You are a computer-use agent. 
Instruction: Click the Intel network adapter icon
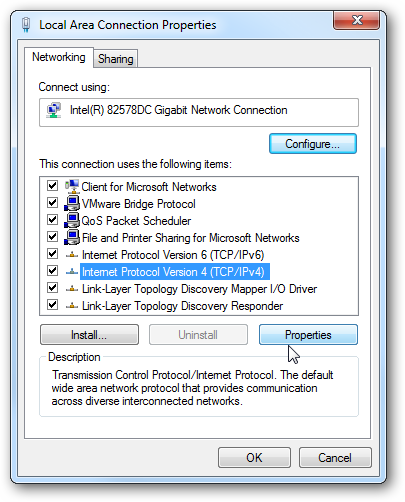54,110
